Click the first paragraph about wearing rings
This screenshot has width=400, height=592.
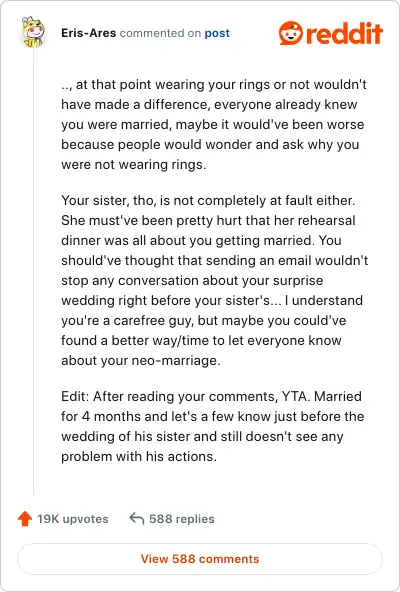coord(214,125)
